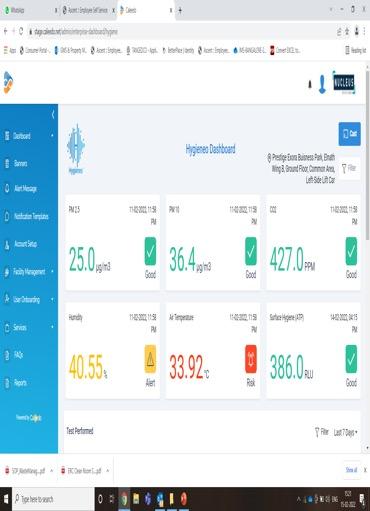Screen dimensions: 370x511
Task: Click the PM 10 Good check icon
Action: pyautogui.click(x=251, y=251)
